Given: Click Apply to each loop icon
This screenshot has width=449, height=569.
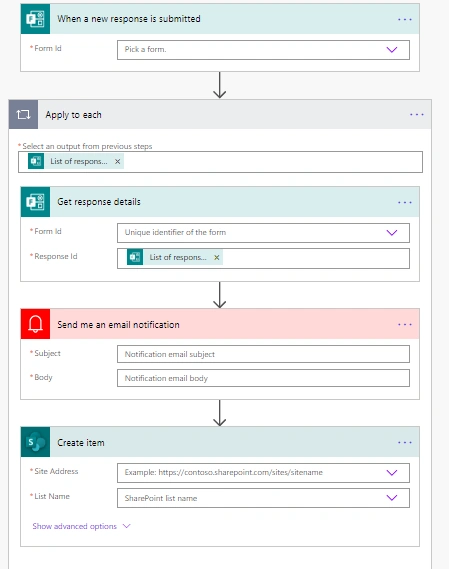Looking at the screenshot, I should pos(23,115).
